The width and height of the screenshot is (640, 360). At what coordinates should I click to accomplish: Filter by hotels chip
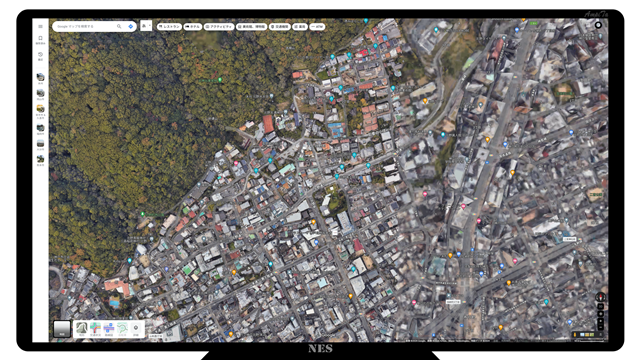[193, 27]
